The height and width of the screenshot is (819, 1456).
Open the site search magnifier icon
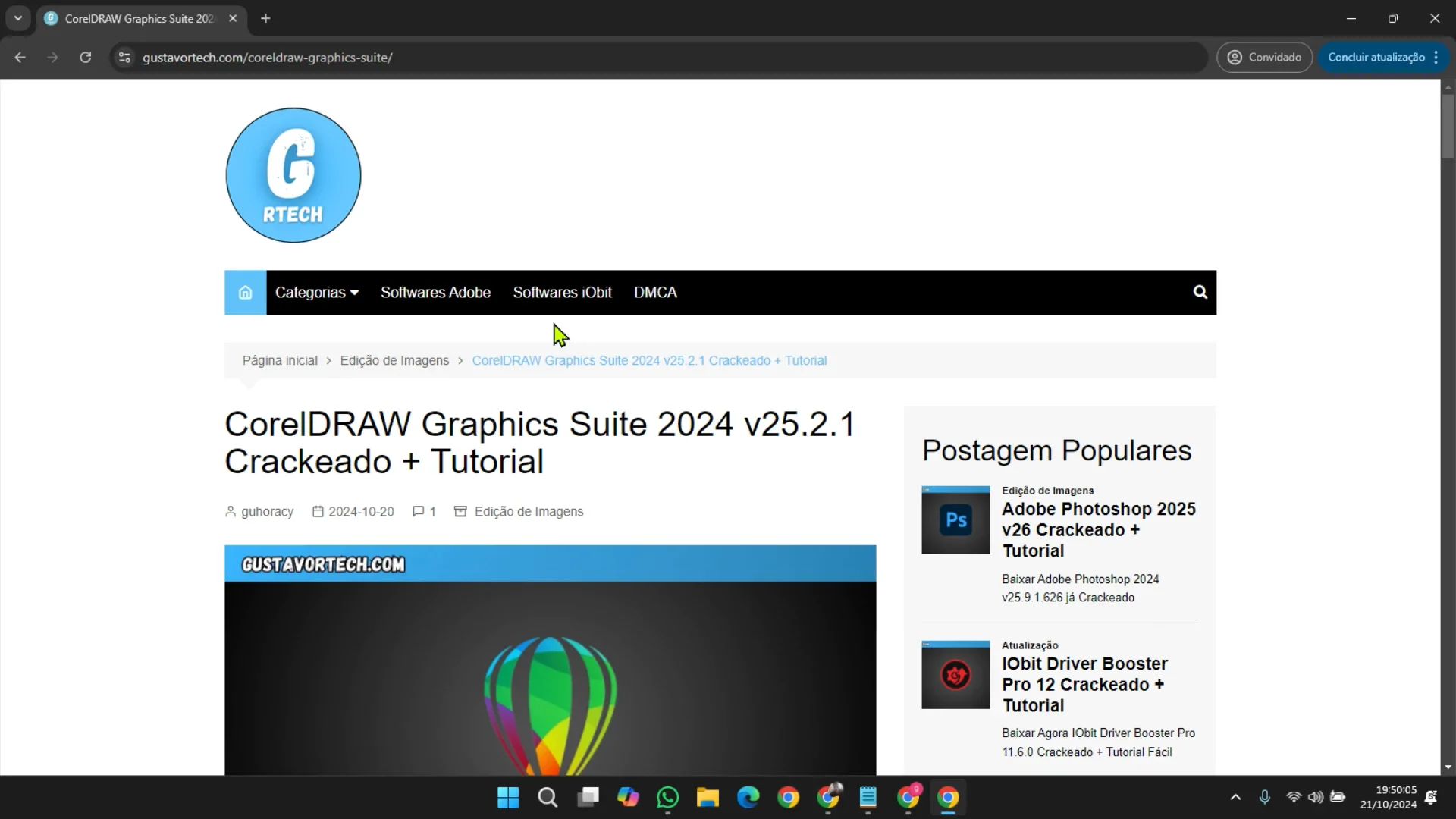click(x=1200, y=293)
